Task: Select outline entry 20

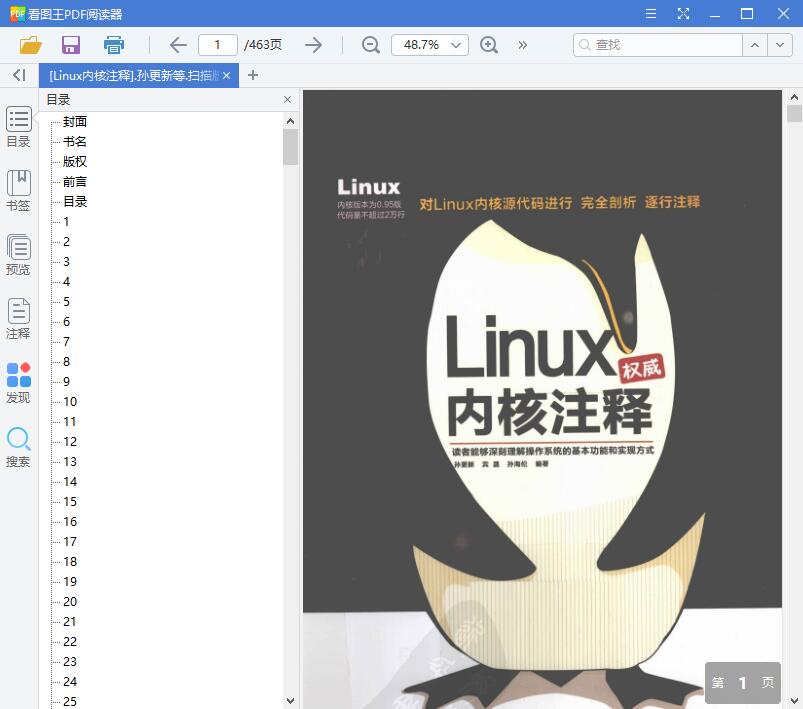Action: click(70, 601)
